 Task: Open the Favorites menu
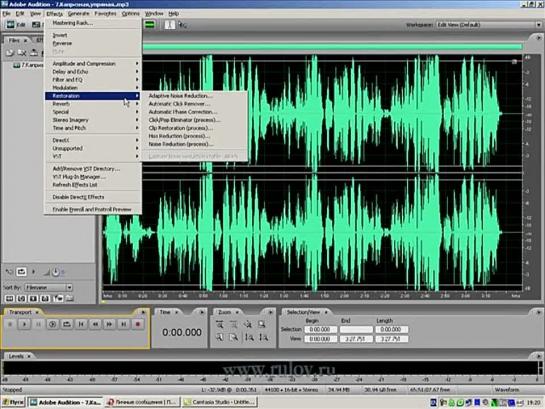tap(105, 14)
